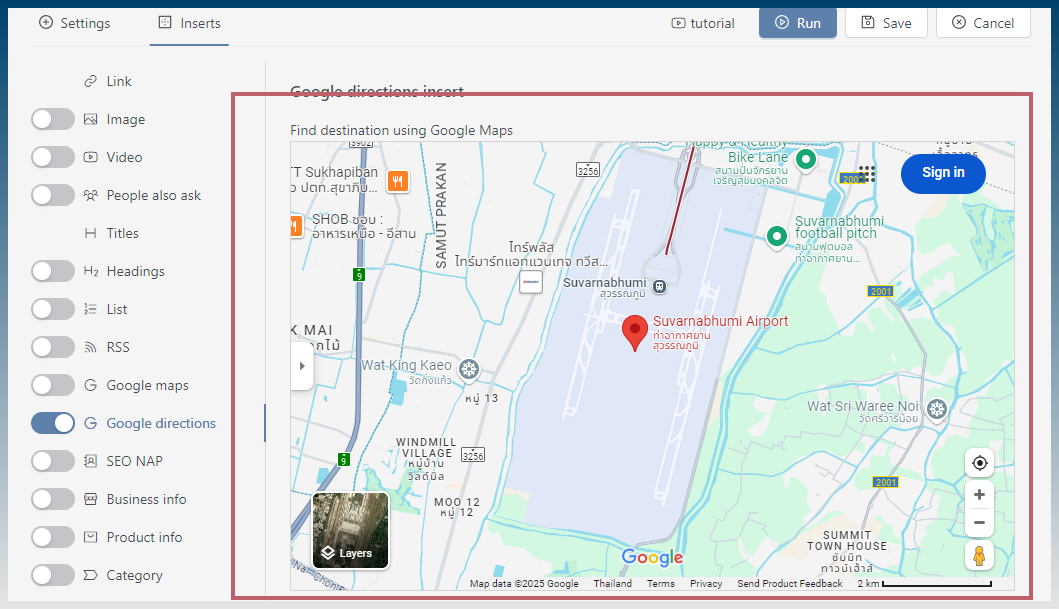Enable the List insert switch
This screenshot has height=609, width=1059.
(53, 309)
